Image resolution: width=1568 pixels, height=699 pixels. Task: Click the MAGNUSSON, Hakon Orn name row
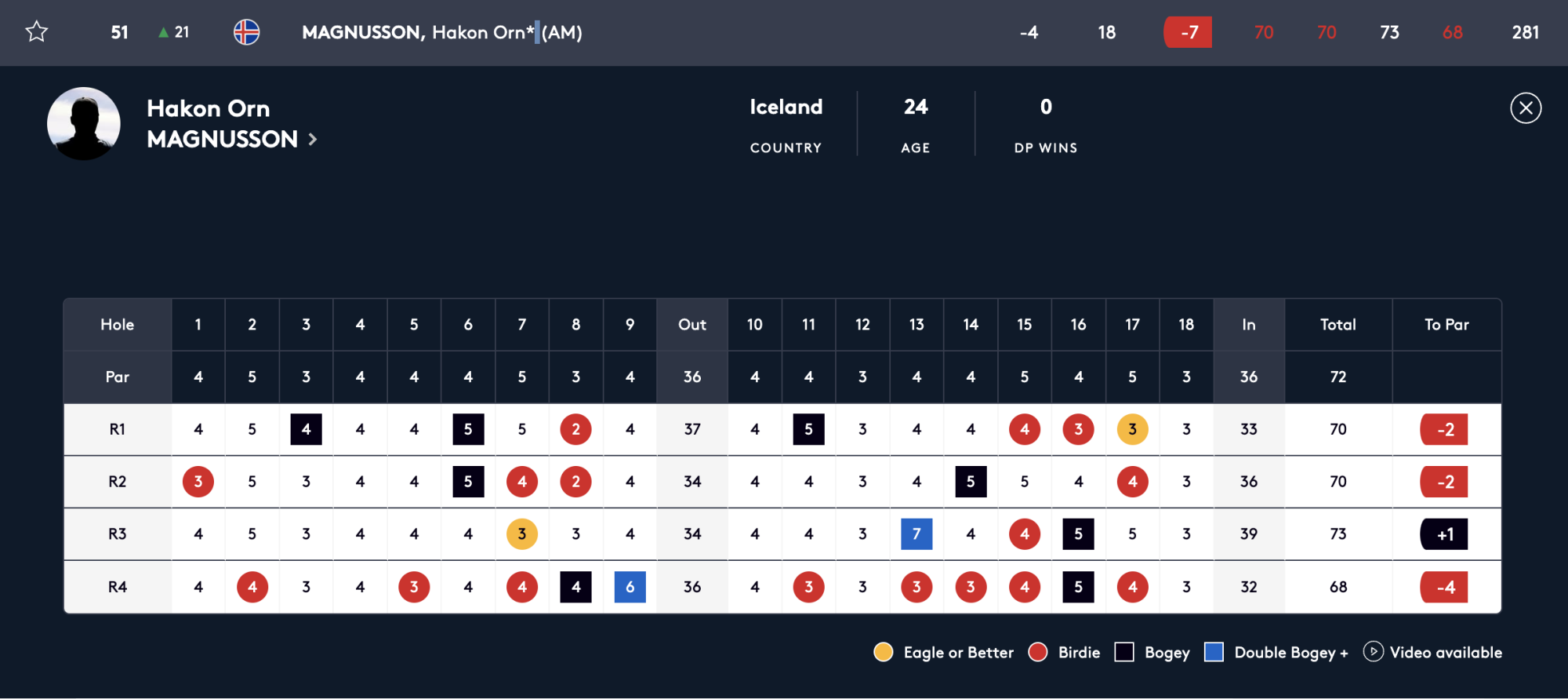coord(784,32)
